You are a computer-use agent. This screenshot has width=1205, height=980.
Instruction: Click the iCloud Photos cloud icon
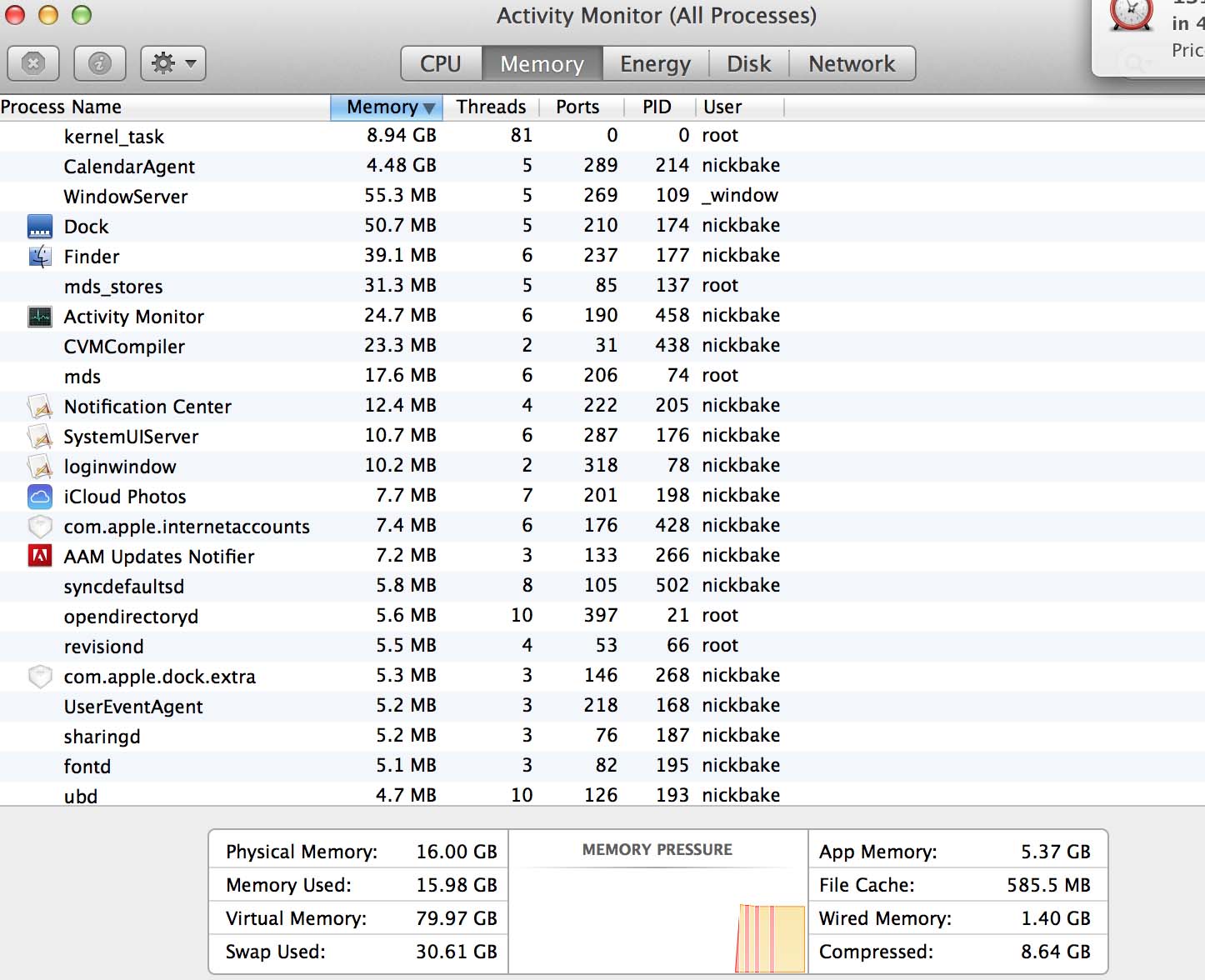(x=40, y=497)
